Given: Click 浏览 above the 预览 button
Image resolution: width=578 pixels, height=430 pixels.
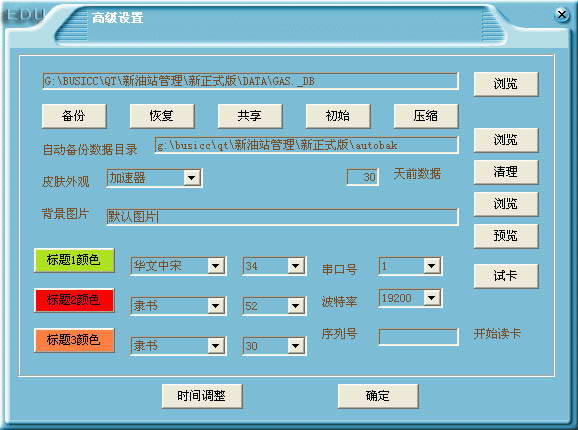Looking at the screenshot, I should pyautogui.click(x=506, y=204).
